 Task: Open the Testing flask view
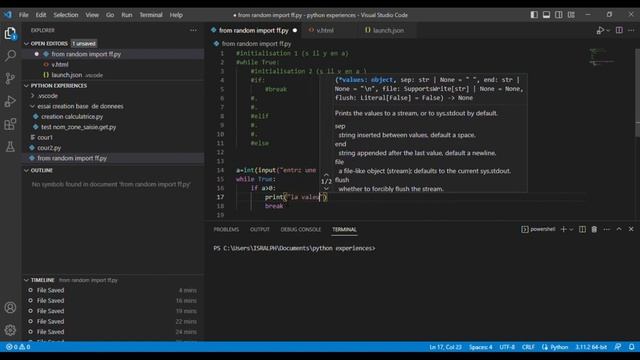(10, 147)
